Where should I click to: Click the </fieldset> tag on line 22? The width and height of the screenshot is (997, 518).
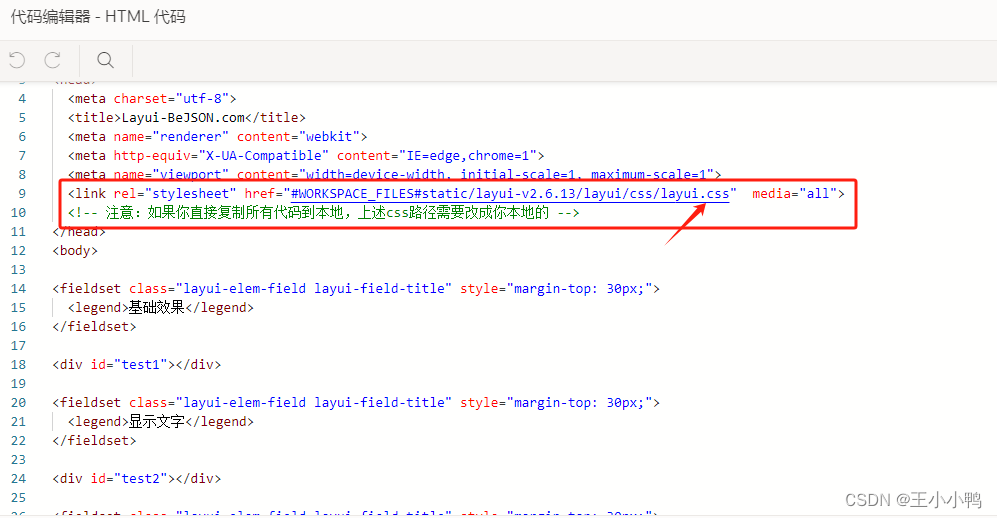click(94, 440)
